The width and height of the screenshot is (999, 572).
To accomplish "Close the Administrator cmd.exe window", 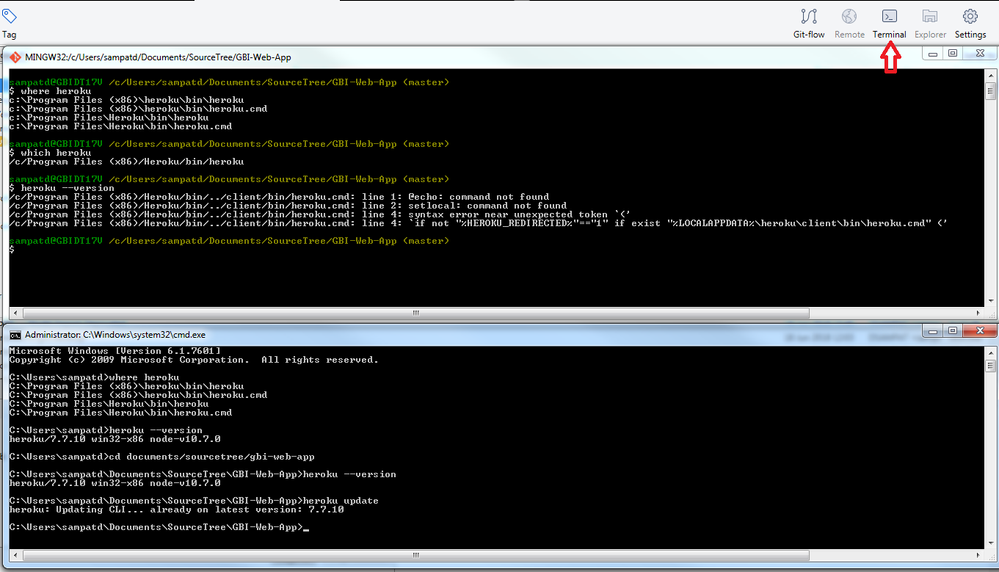I will tap(980, 331).
